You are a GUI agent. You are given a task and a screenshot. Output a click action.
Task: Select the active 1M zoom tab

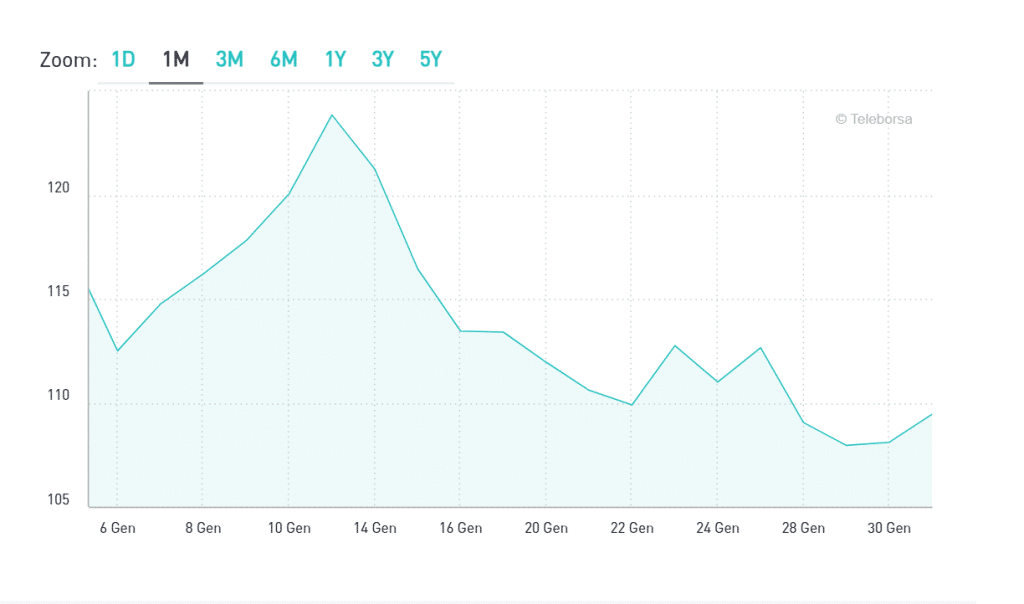176,60
